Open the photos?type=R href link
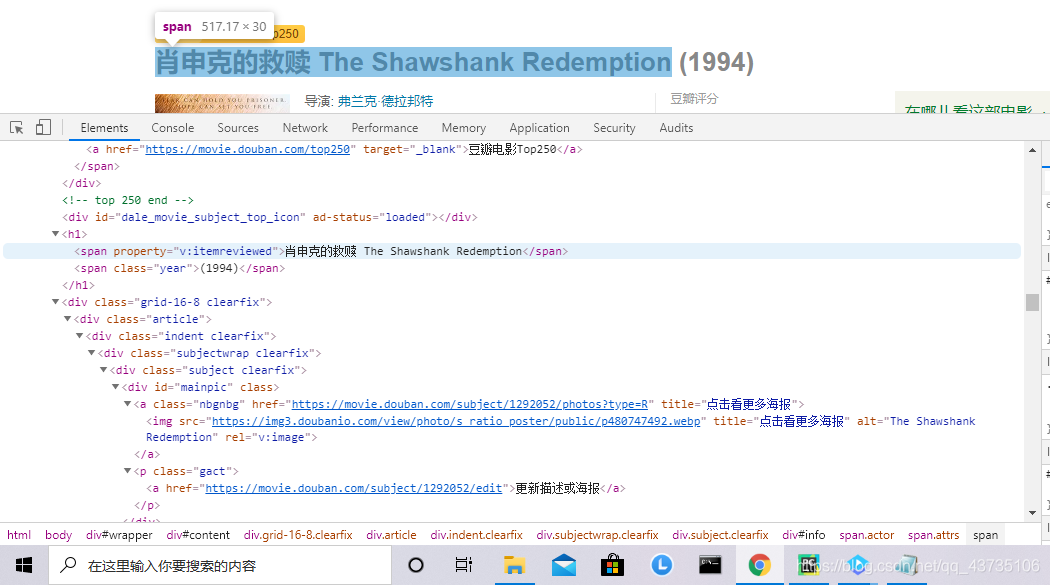This screenshot has width=1050, height=585. click(x=469, y=404)
